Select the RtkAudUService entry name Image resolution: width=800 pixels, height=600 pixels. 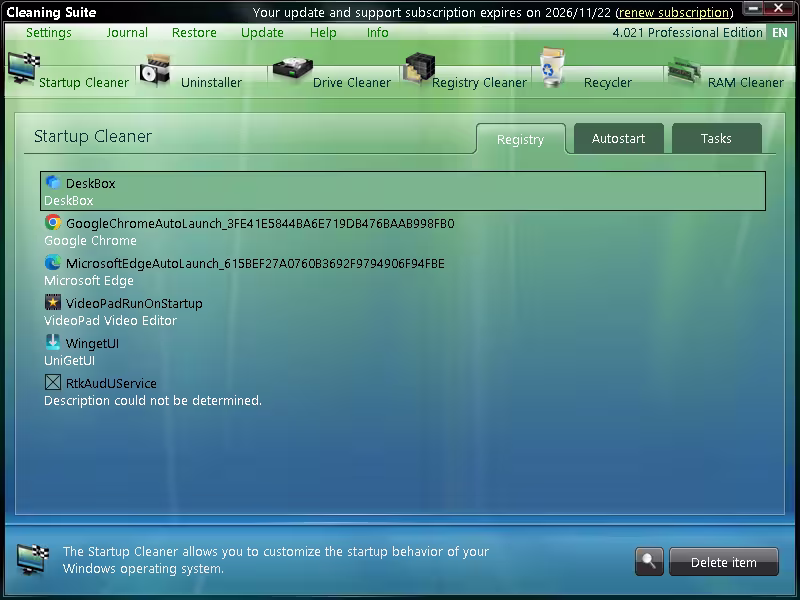[x=111, y=383]
